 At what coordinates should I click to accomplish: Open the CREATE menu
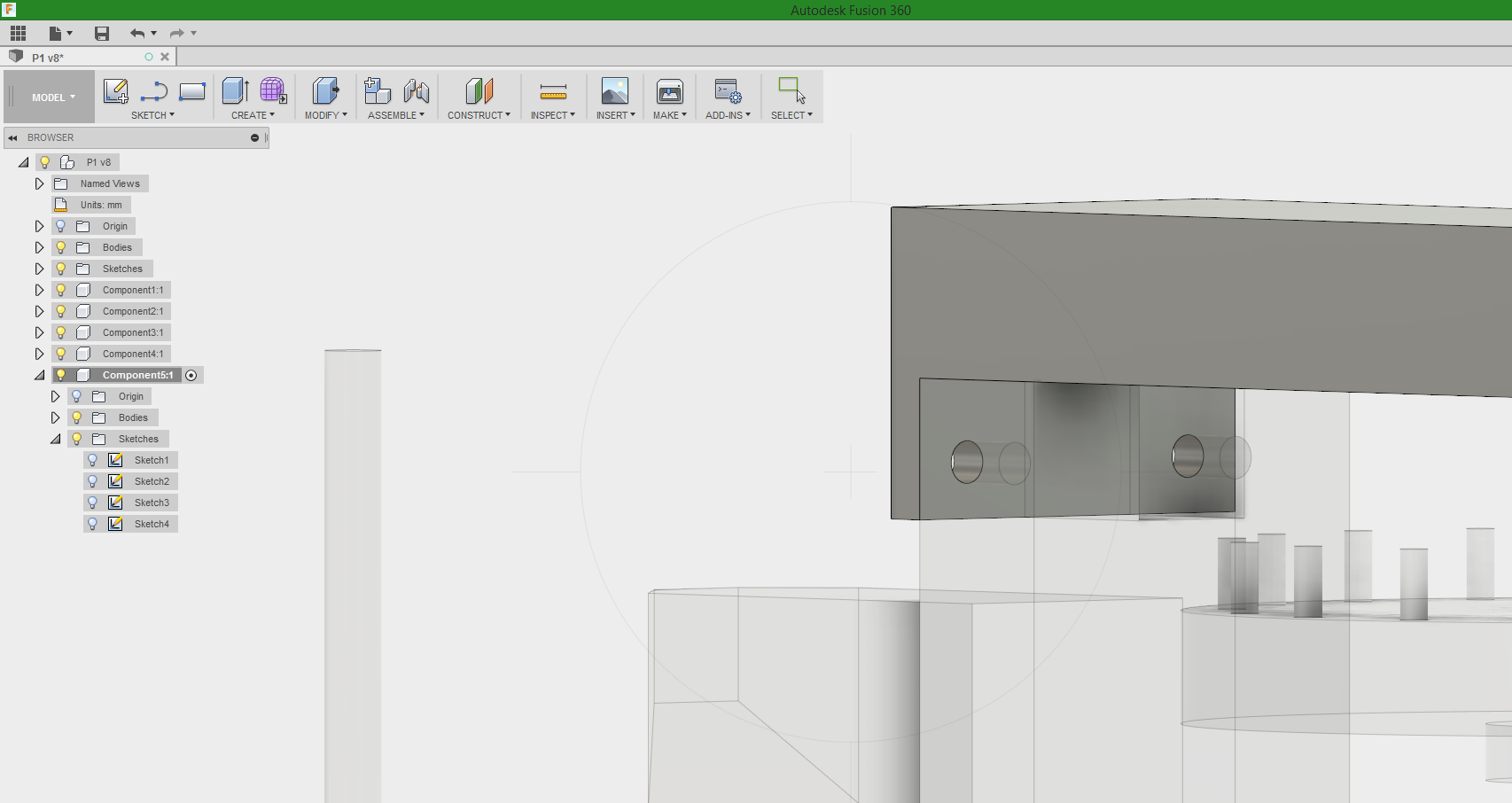[x=253, y=115]
